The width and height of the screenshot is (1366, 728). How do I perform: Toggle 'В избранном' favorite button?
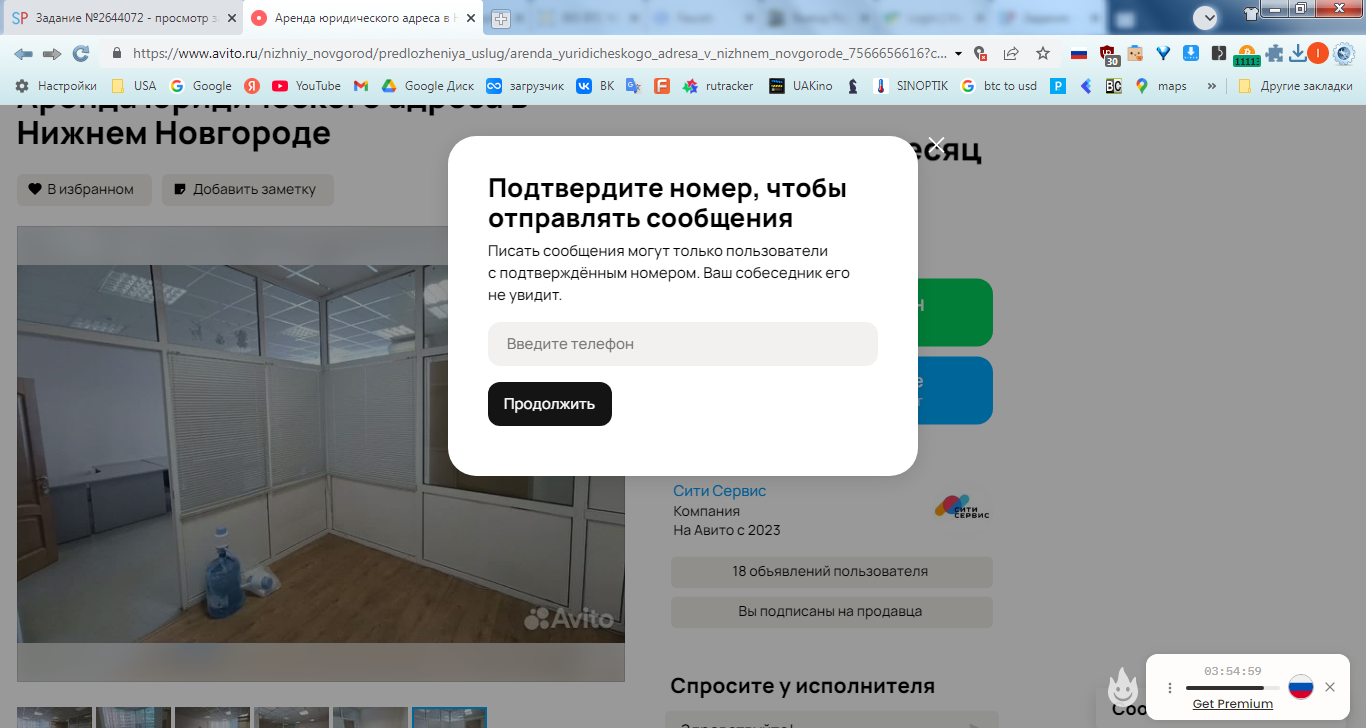coord(84,189)
